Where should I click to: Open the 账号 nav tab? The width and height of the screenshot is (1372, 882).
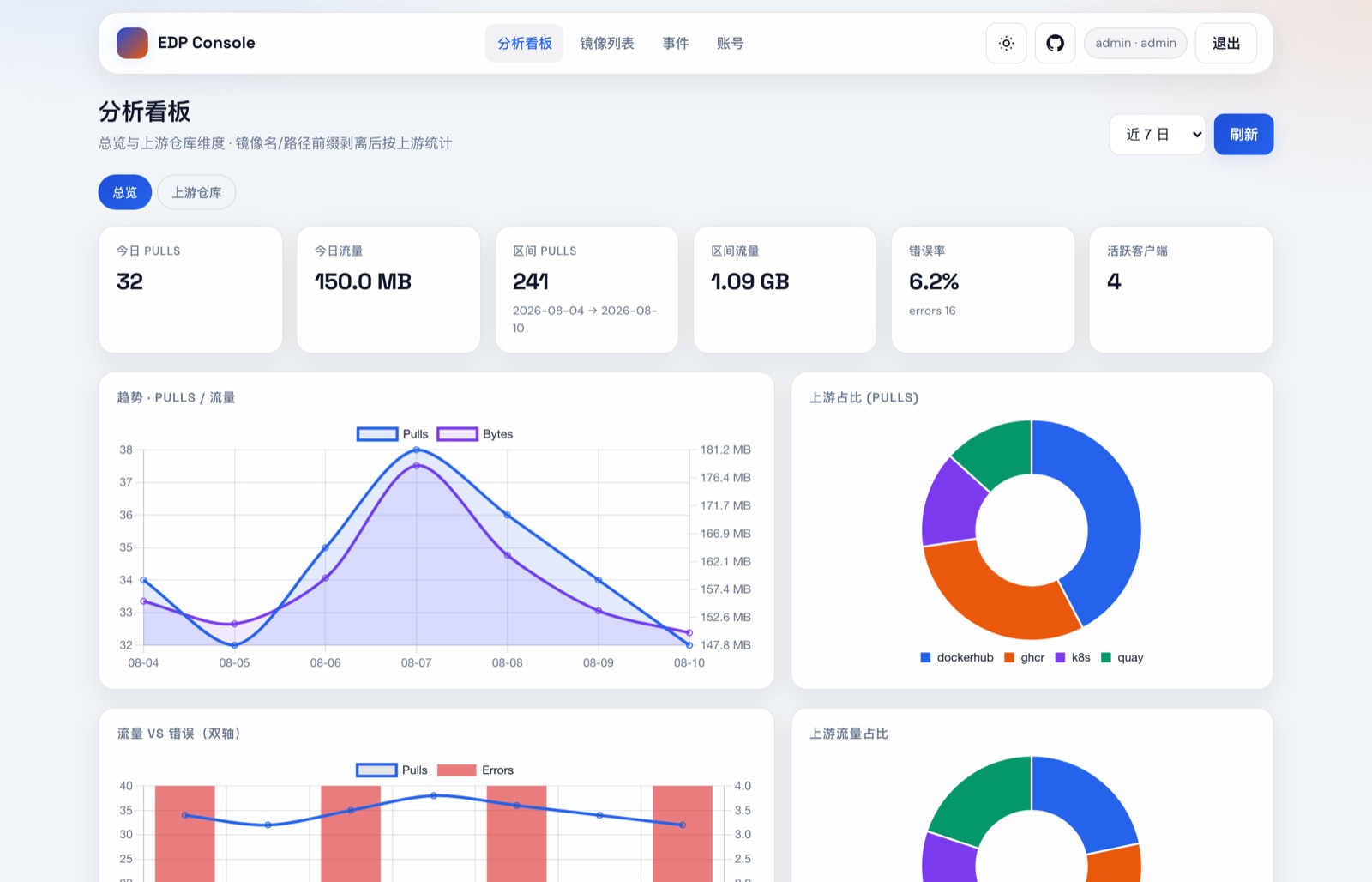(731, 43)
